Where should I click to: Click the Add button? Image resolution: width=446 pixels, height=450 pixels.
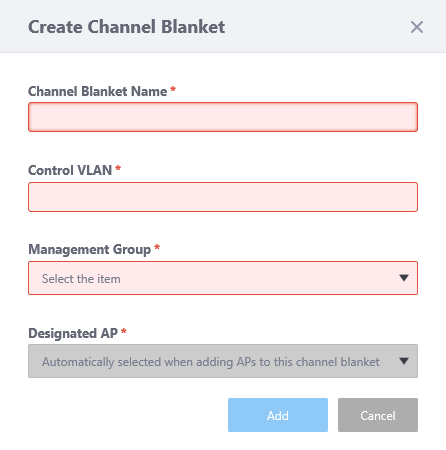click(278, 415)
